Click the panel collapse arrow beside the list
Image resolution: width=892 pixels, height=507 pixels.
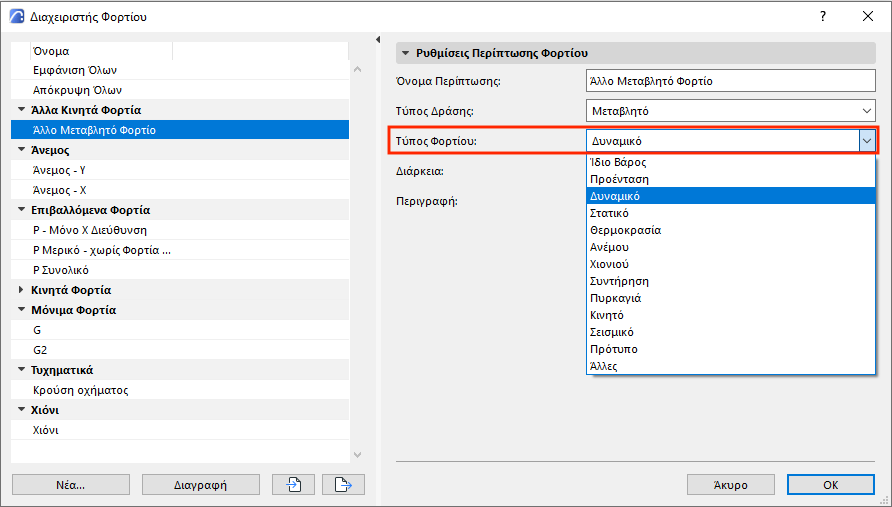pos(378,40)
